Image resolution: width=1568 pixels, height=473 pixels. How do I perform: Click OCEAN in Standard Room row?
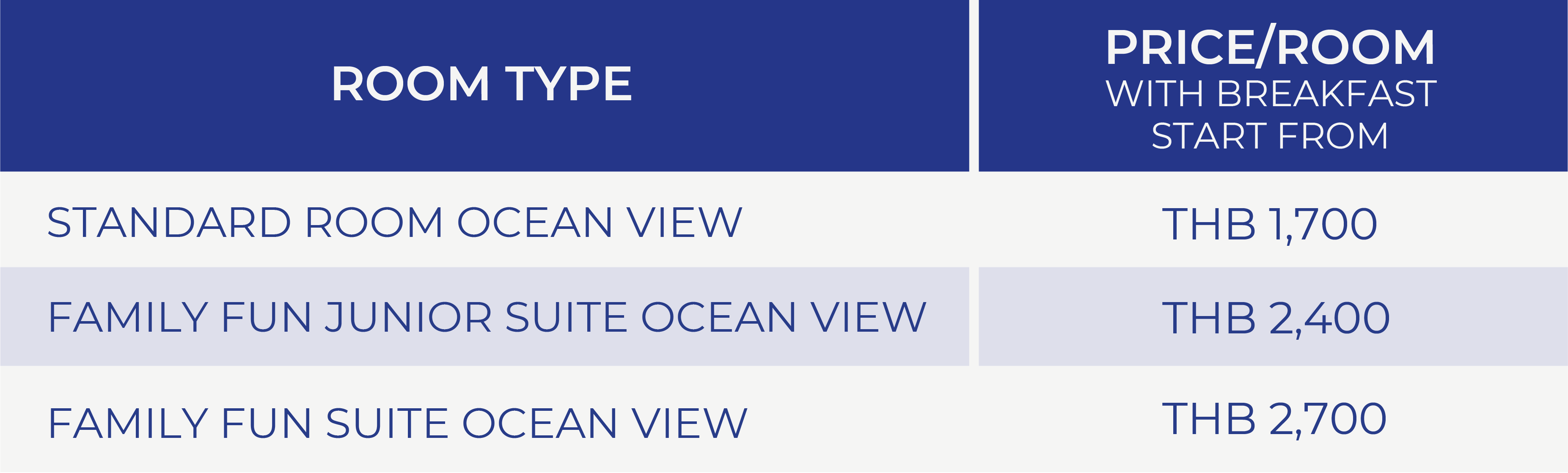coord(535,222)
